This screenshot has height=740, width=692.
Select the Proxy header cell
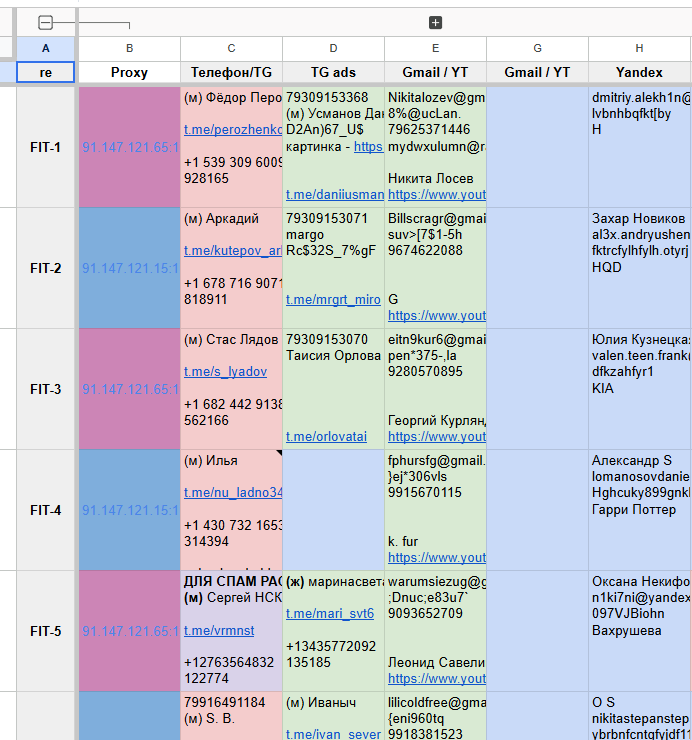point(129,72)
